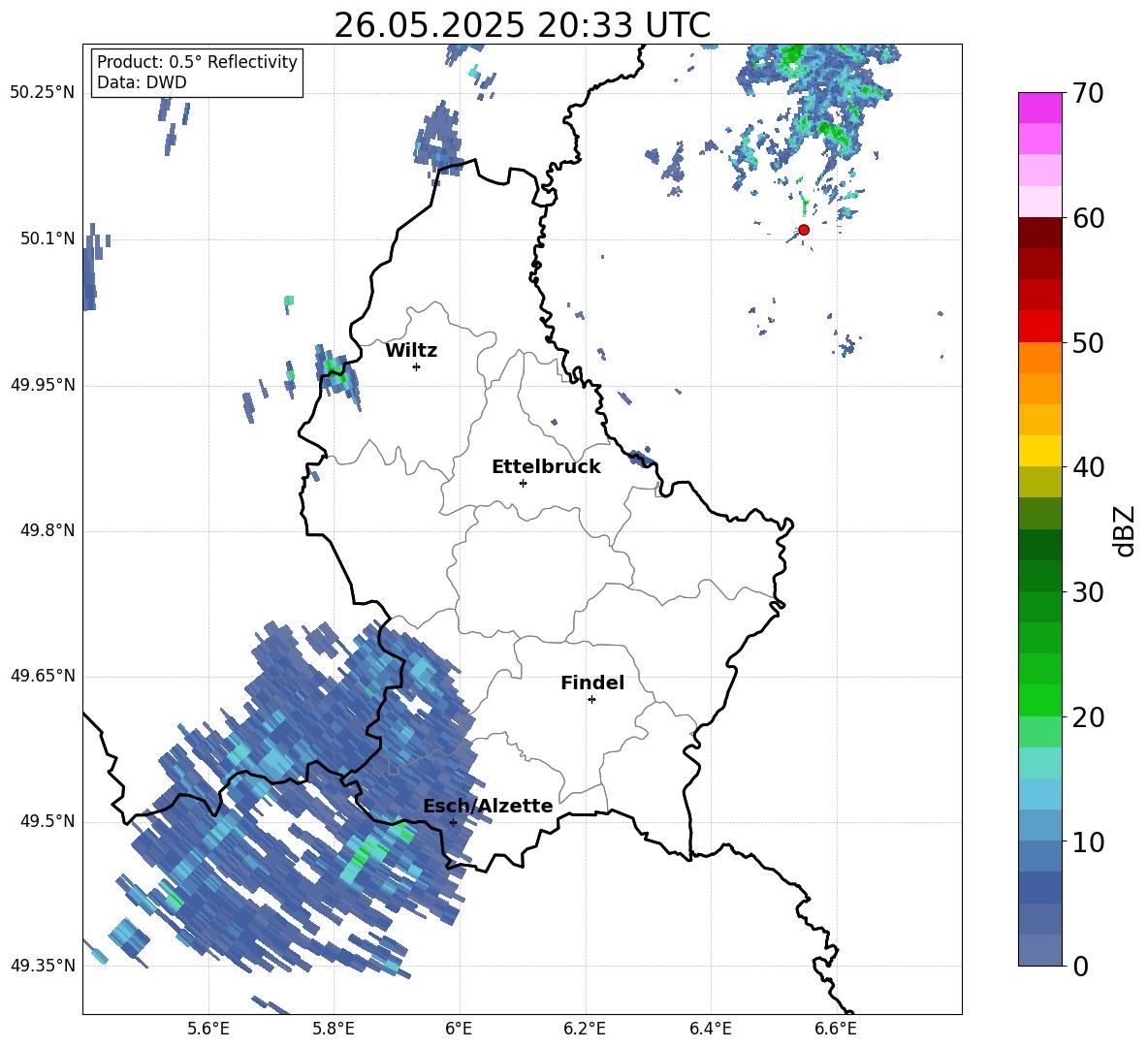Click the 6.4°E longitude label
This screenshot has height=1048, width=1148.
click(x=710, y=1030)
